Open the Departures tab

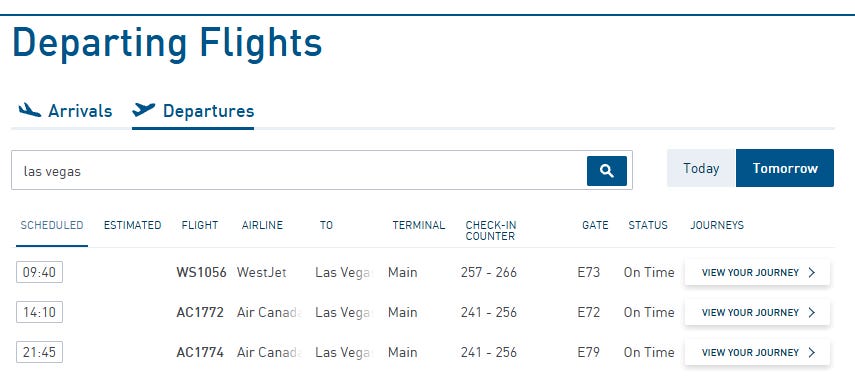(193, 111)
